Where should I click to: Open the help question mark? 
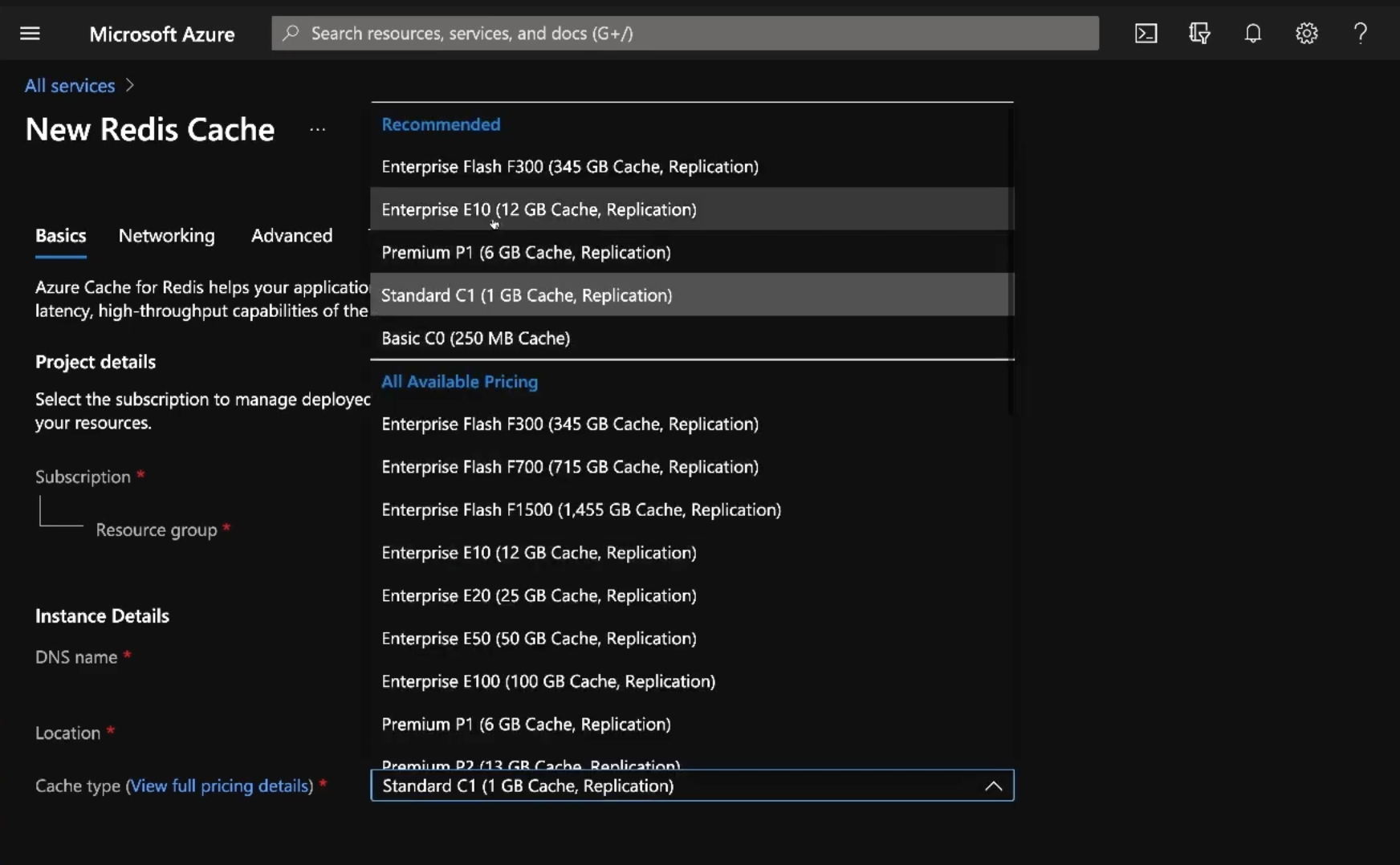(1360, 33)
